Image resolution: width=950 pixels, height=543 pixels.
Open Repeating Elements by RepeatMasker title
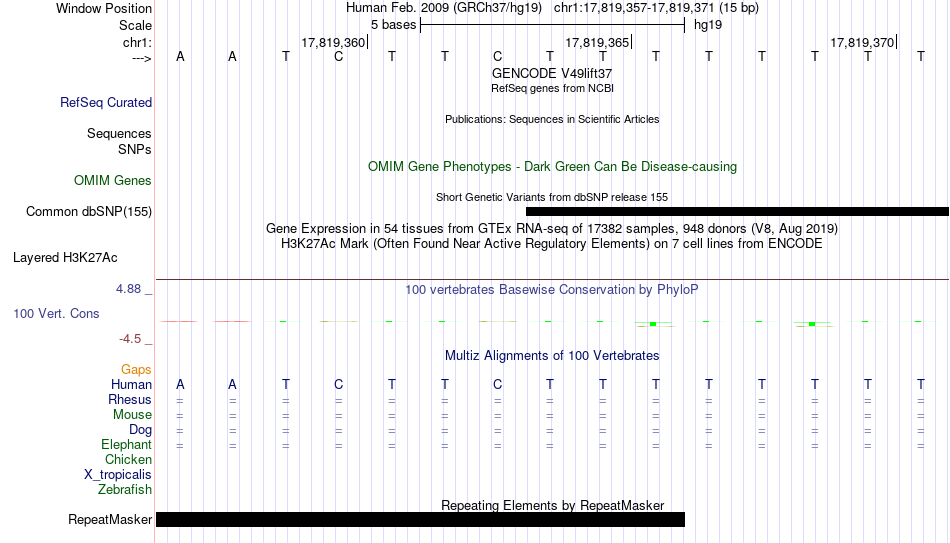coord(552,505)
